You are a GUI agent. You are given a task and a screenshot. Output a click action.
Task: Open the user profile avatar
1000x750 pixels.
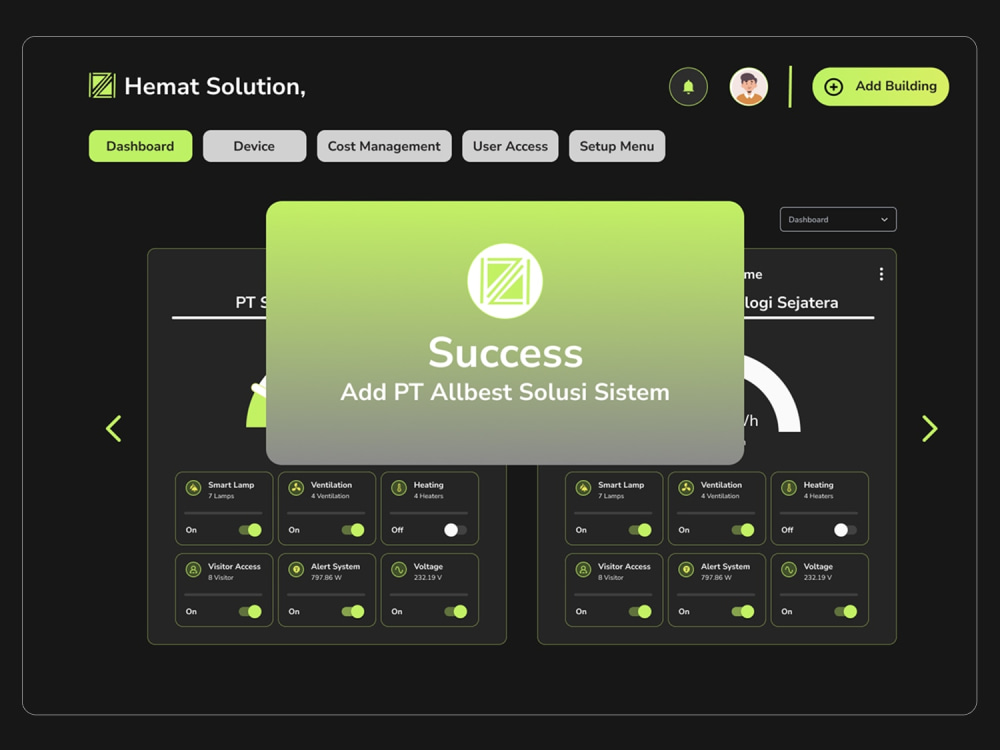pos(749,86)
